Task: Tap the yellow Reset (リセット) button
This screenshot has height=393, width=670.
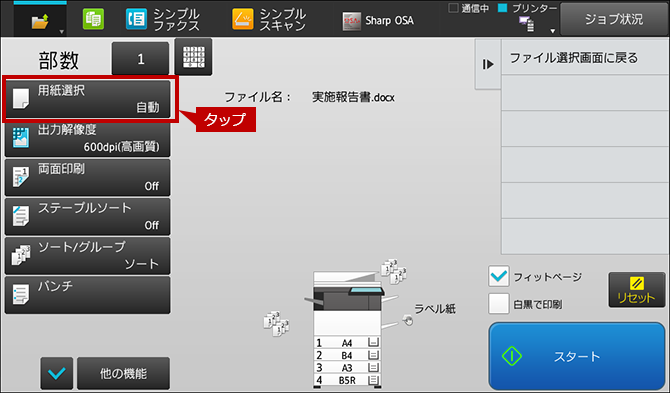Action: click(637, 290)
